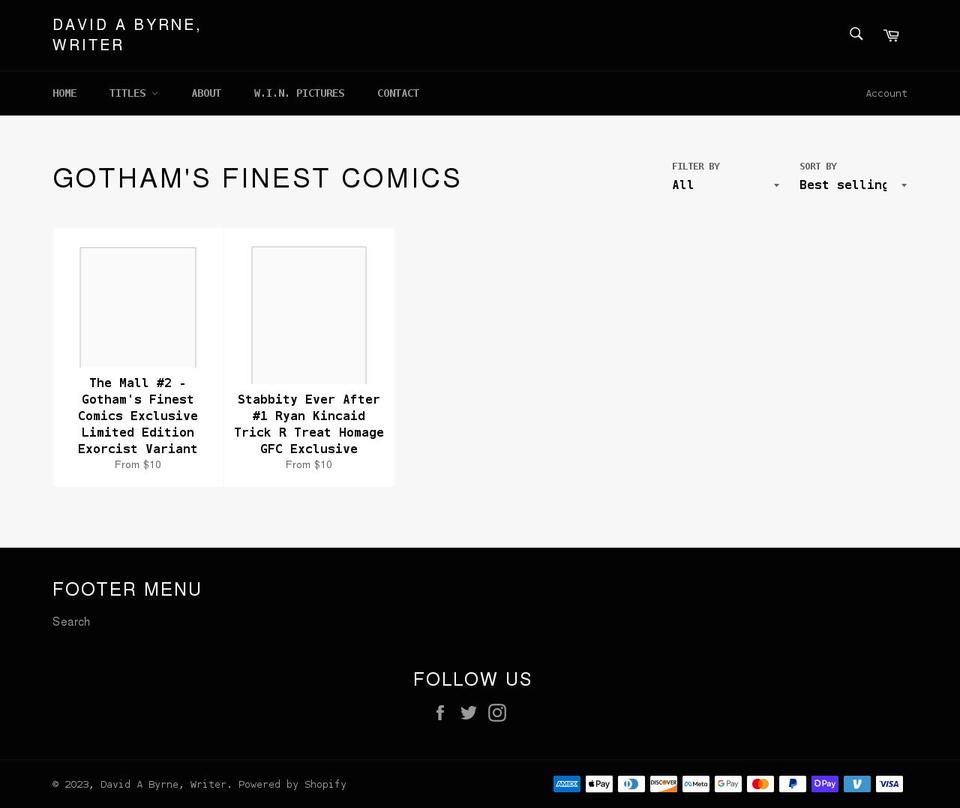The image size is (960, 808).
Task: Click From $10 price under Stabbity Ever After
Action: click(x=309, y=465)
